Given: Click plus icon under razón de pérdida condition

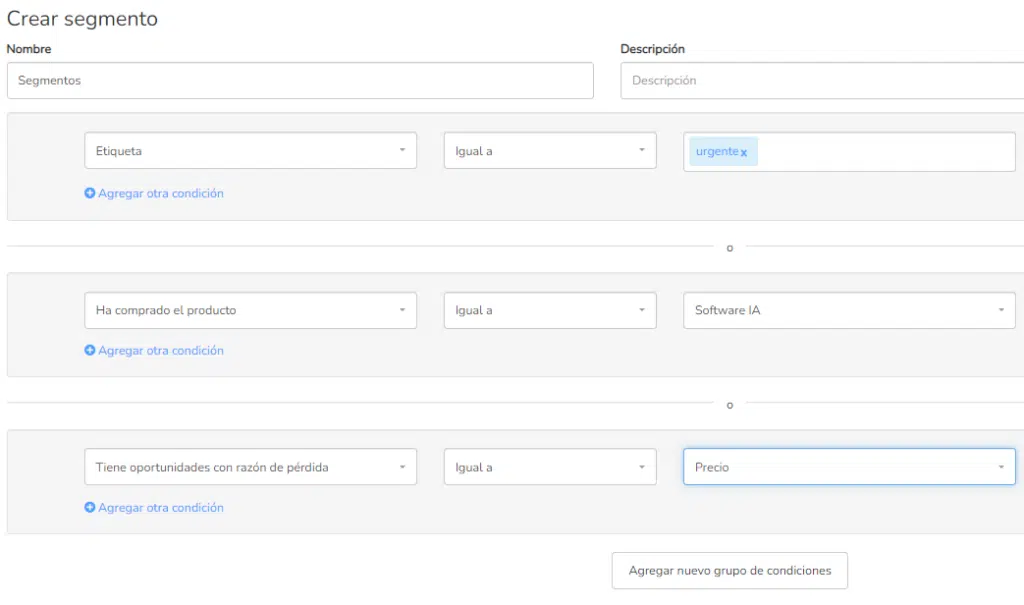Looking at the screenshot, I should click(90, 508).
